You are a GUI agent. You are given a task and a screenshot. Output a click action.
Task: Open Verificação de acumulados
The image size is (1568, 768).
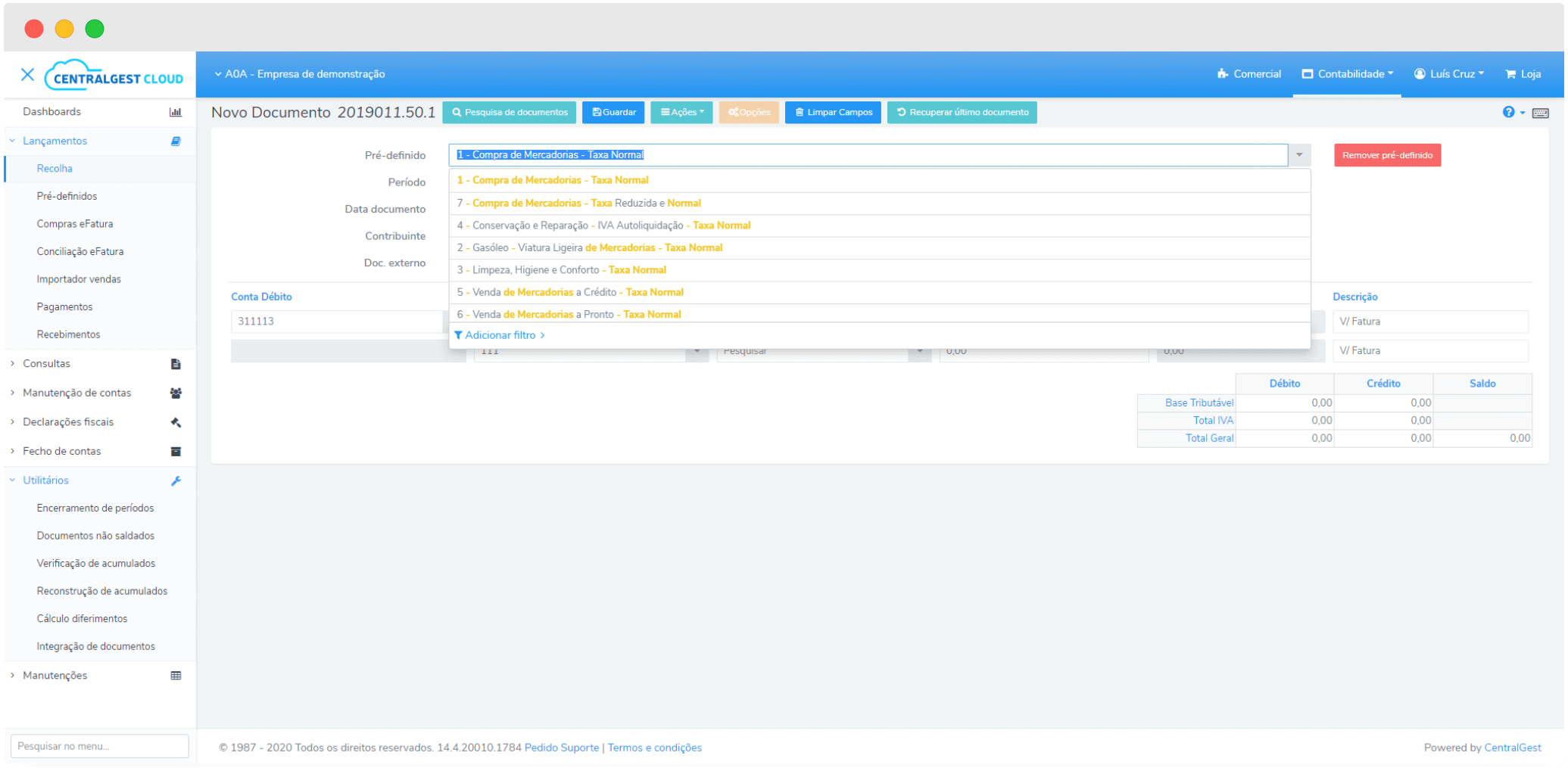pos(96,564)
